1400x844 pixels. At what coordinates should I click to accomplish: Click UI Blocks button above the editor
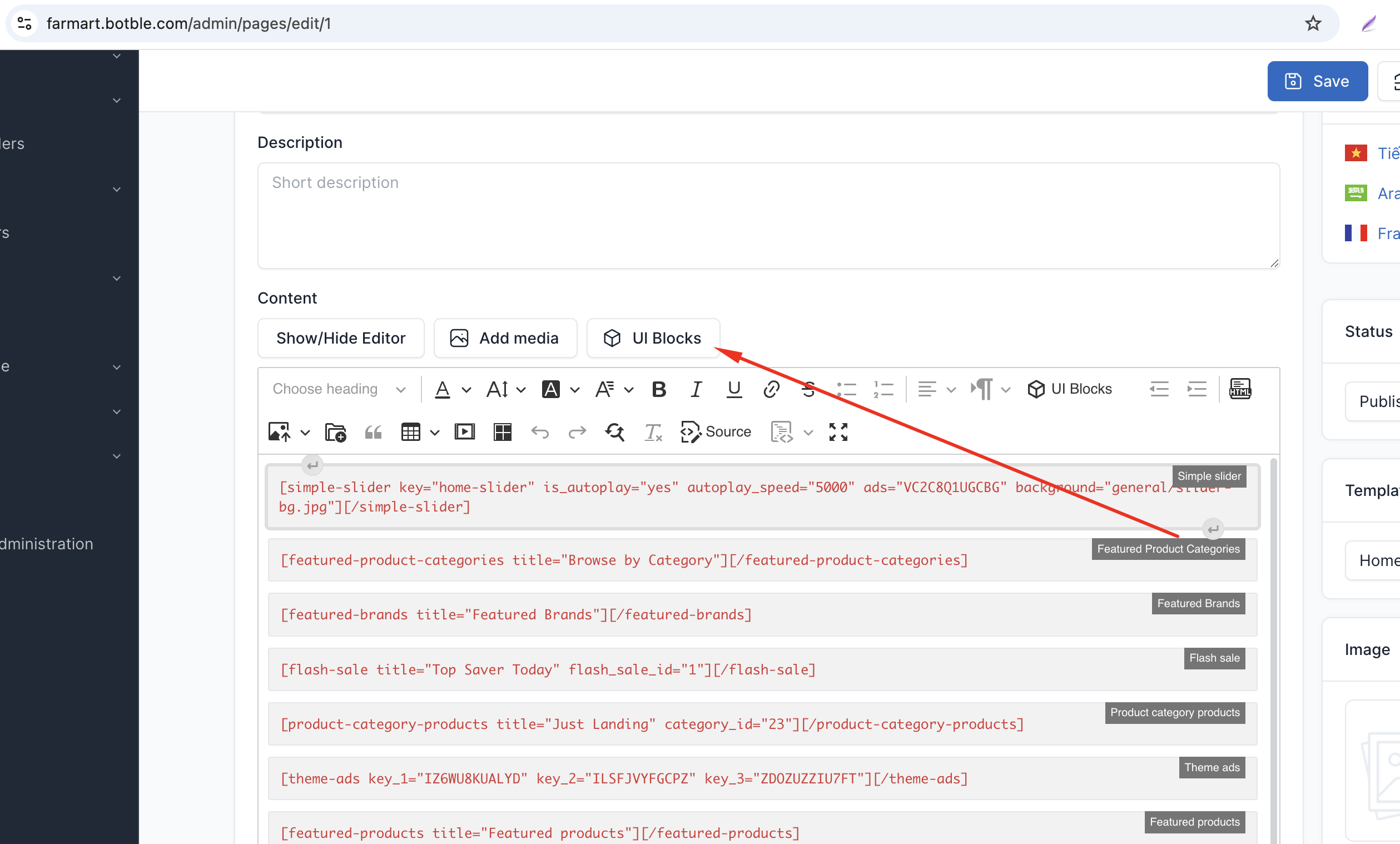(x=653, y=338)
